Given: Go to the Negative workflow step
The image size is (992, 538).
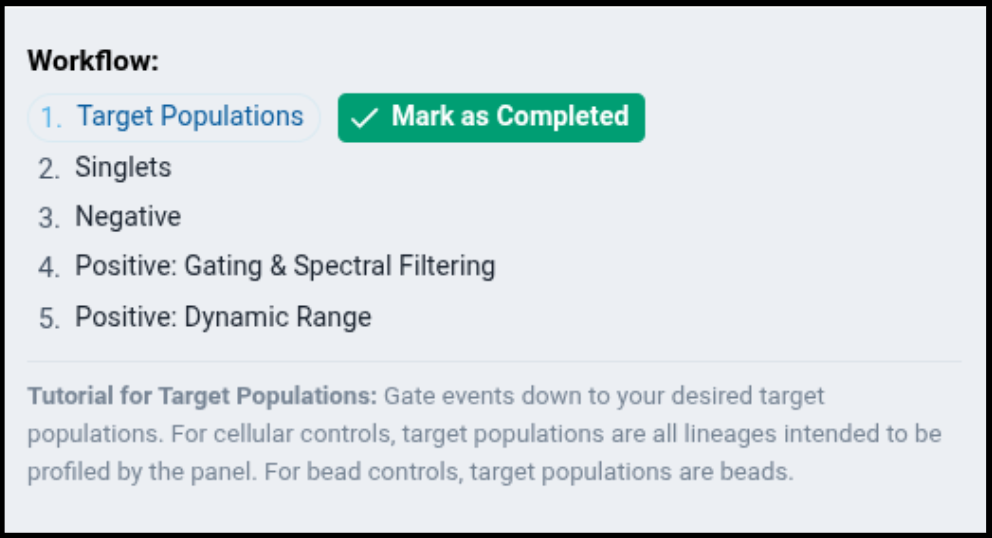Looking at the screenshot, I should coord(128,217).
